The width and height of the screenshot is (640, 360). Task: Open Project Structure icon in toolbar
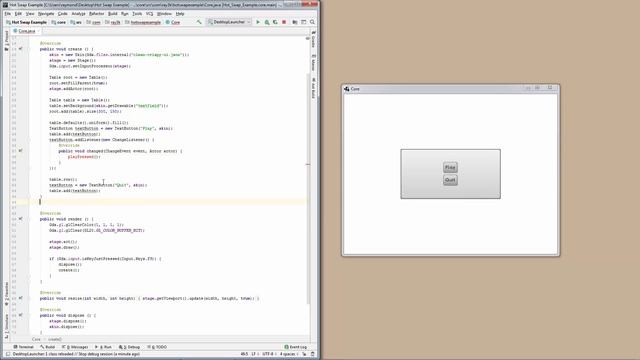pyautogui.click(x=295, y=22)
